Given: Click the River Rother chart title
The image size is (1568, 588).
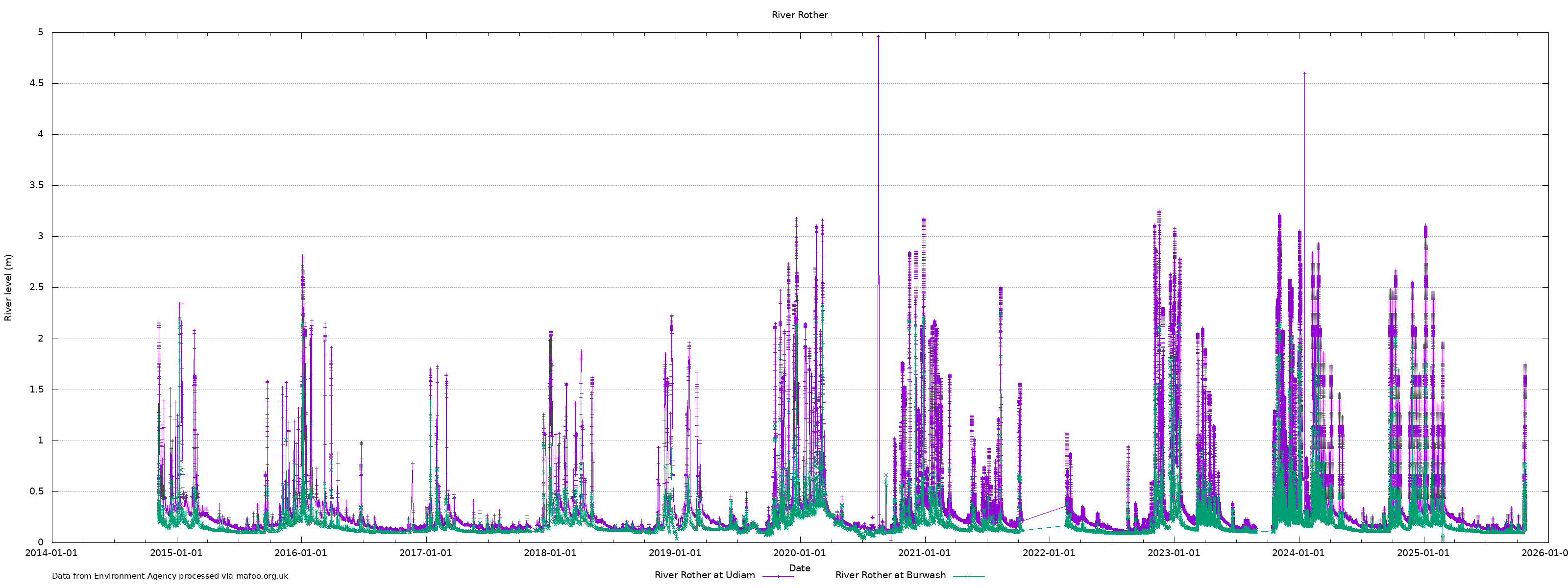Looking at the screenshot, I should [799, 15].
